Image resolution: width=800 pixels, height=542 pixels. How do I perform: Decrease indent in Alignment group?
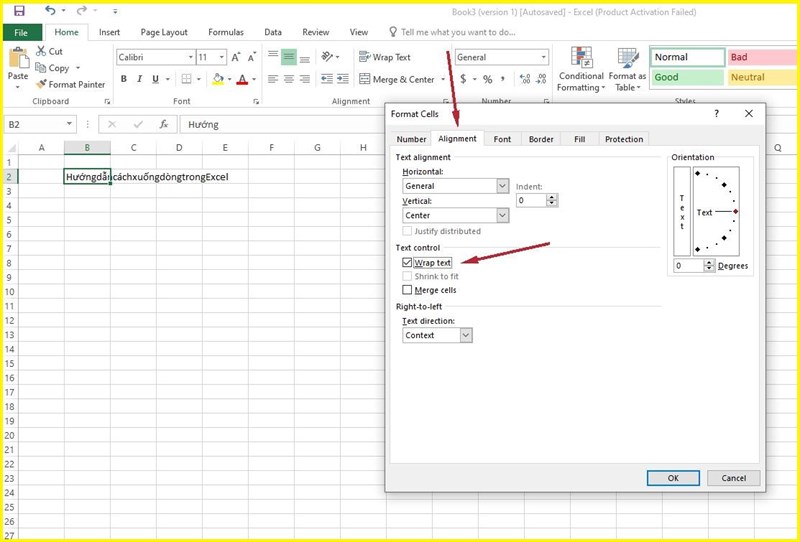point(327,79)
